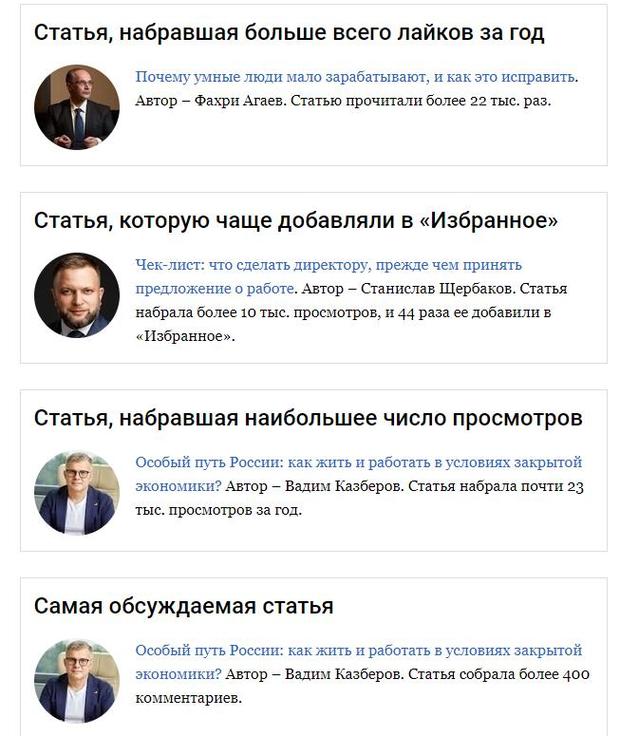Click the word 'комментариев.' in the last card
Screen dimensions: 620x736
click(189, 698)
